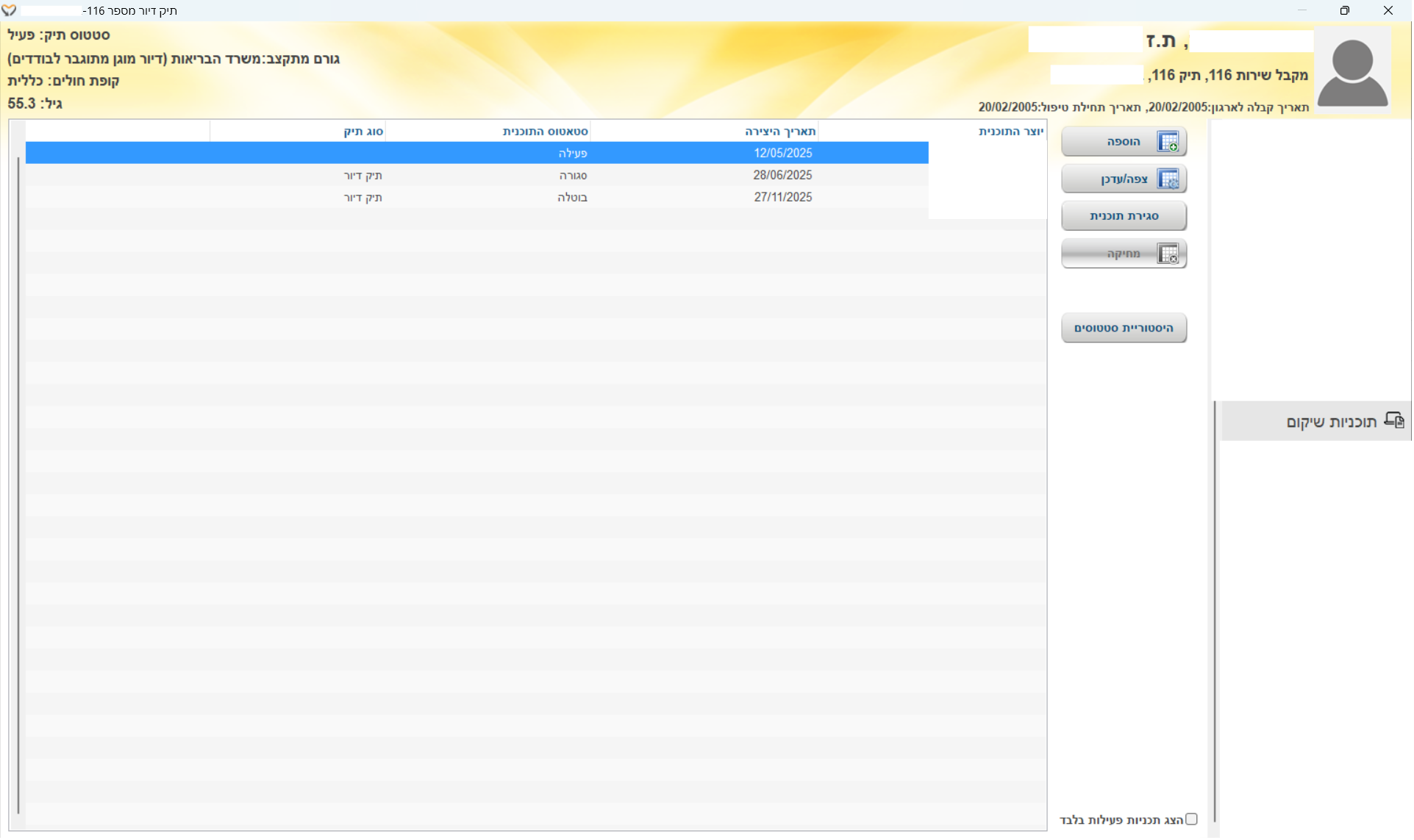Screen dimensions: 1414x840
Task: Click the תוכניות שיקום document icon
Action: [1394, 420]
